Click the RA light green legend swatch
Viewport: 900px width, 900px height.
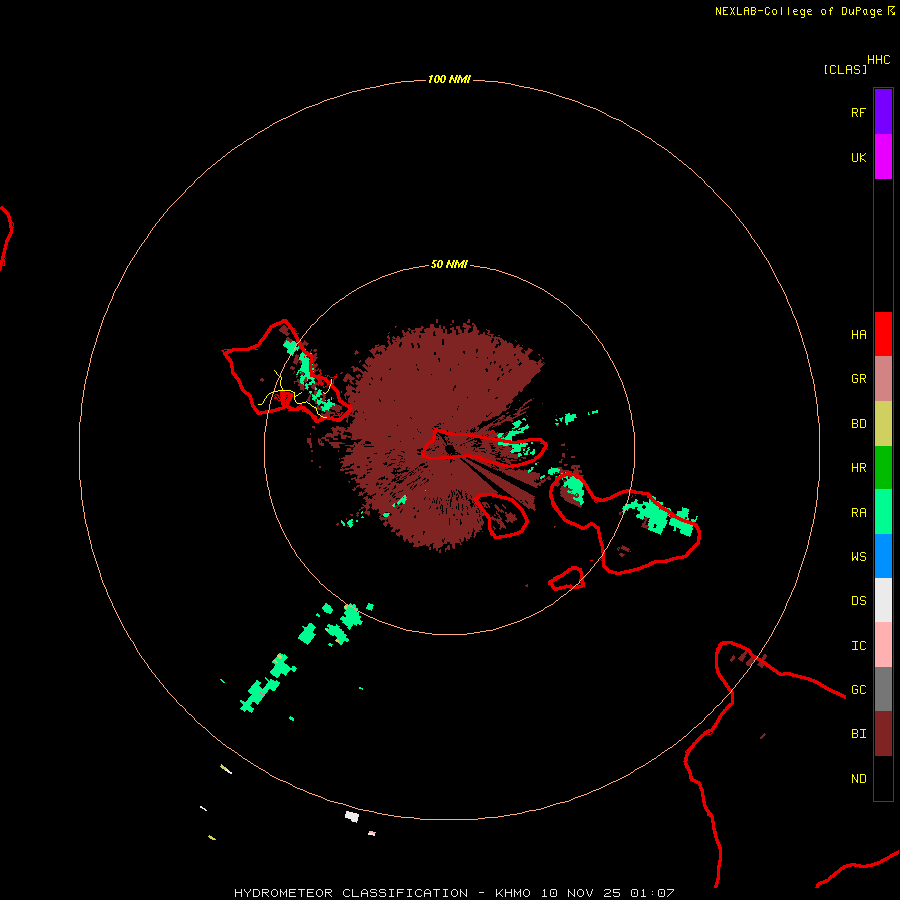point(883,512)
